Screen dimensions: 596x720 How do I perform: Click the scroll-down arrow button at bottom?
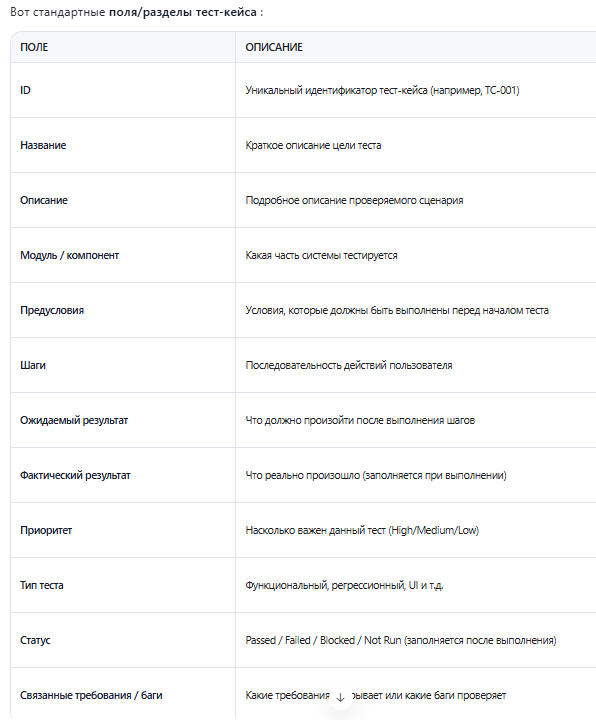[x=340, y=698]
